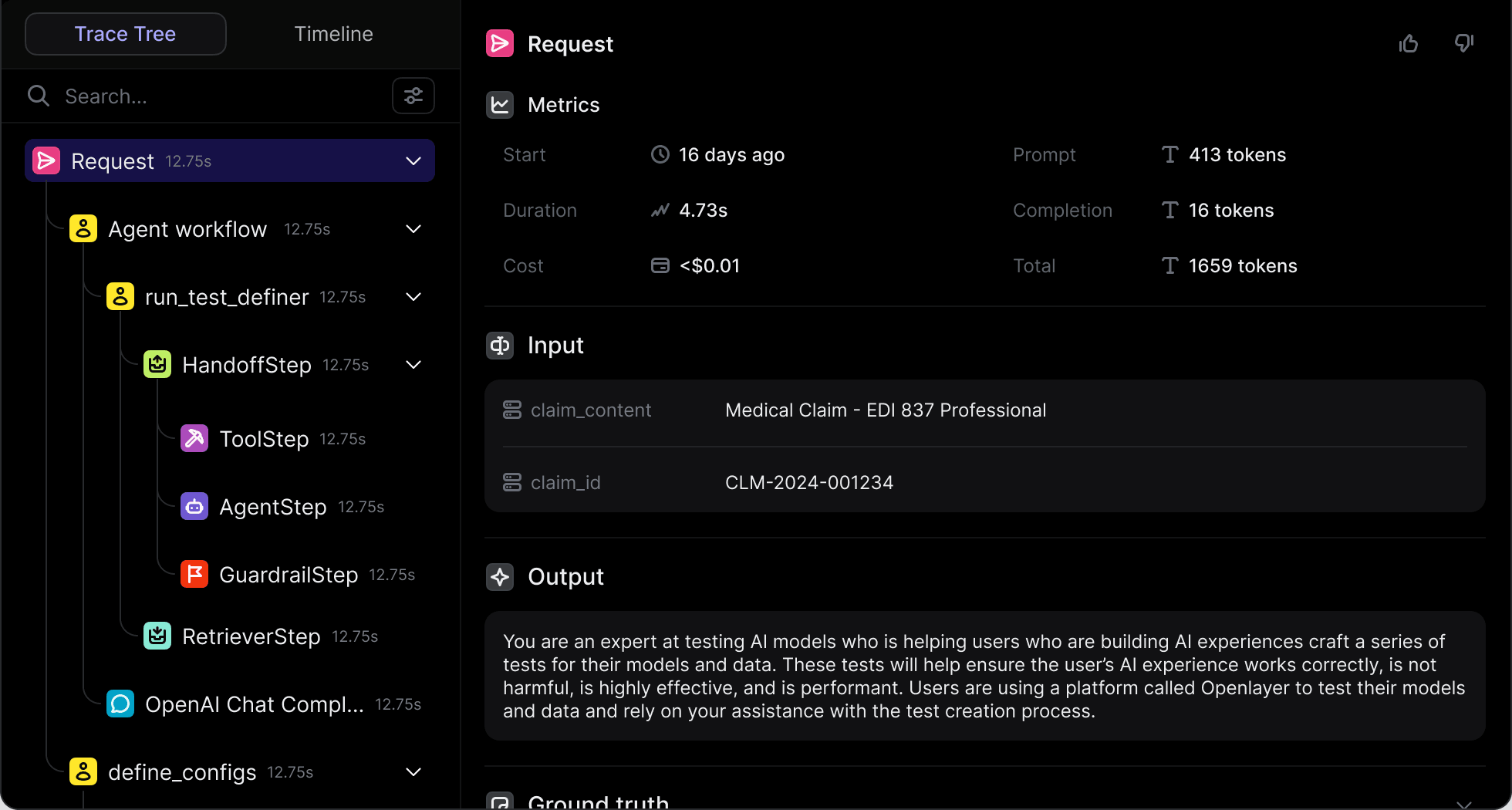
Task: Select the claim_id input row
Action: [985, 482]
